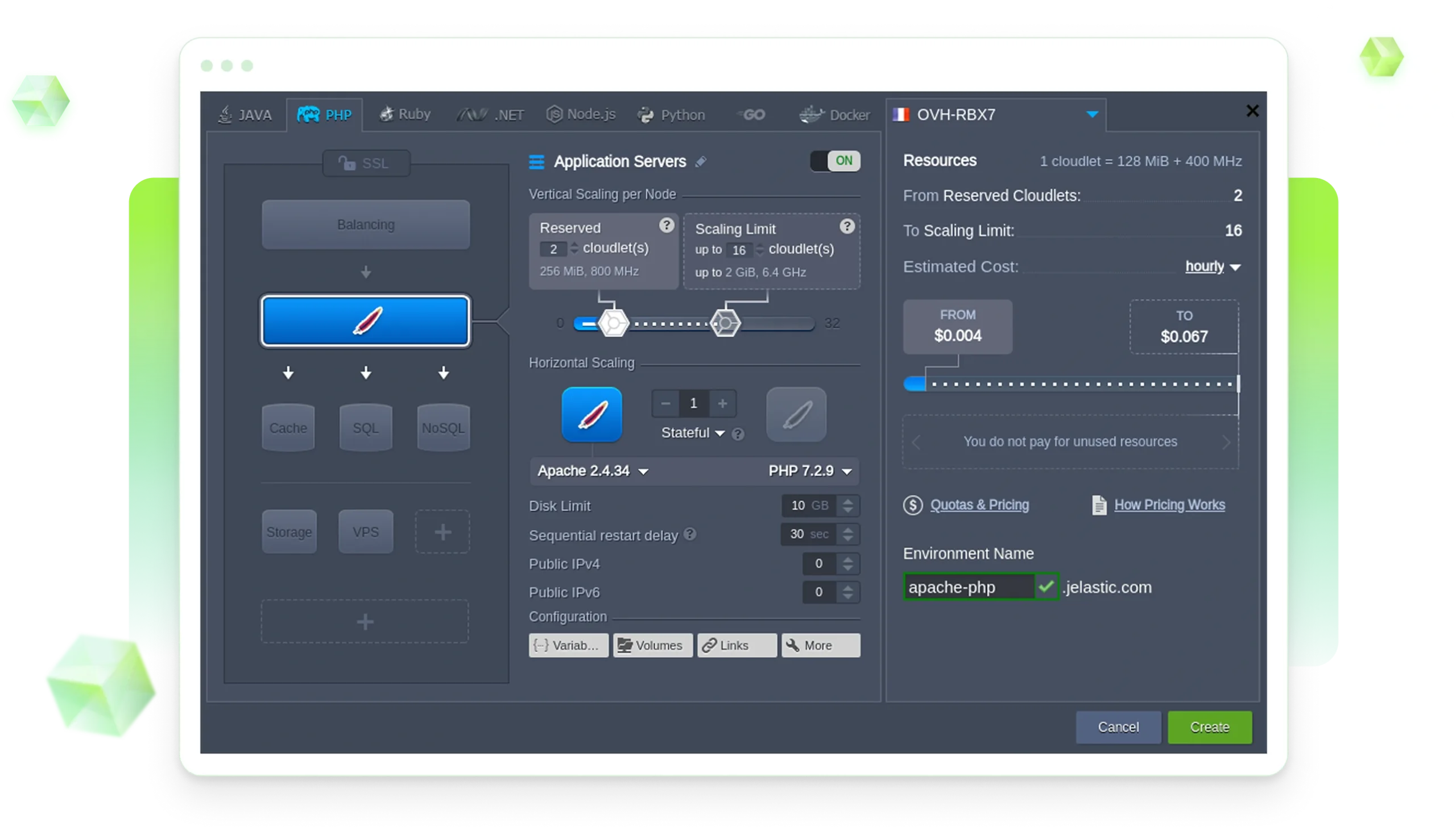Screen dimensions: 1456x834
Task: Click the Reserved cloudlets number field
Action: click(x=553, y=249)
